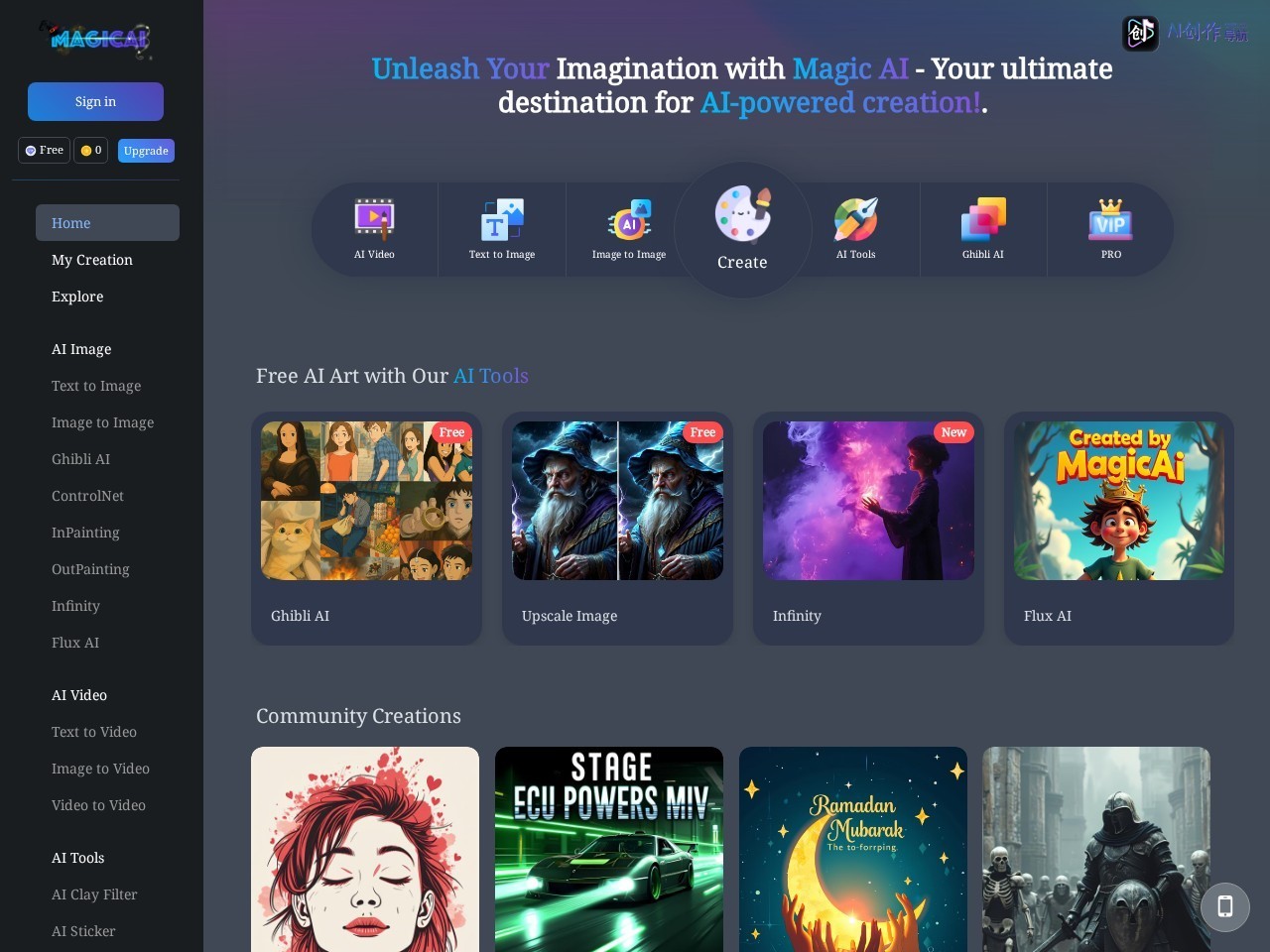Image resolution: width=1270 pixels, height=952 pixels.
Task: Open ControlNet in sidebar
Action: (87, 496)
